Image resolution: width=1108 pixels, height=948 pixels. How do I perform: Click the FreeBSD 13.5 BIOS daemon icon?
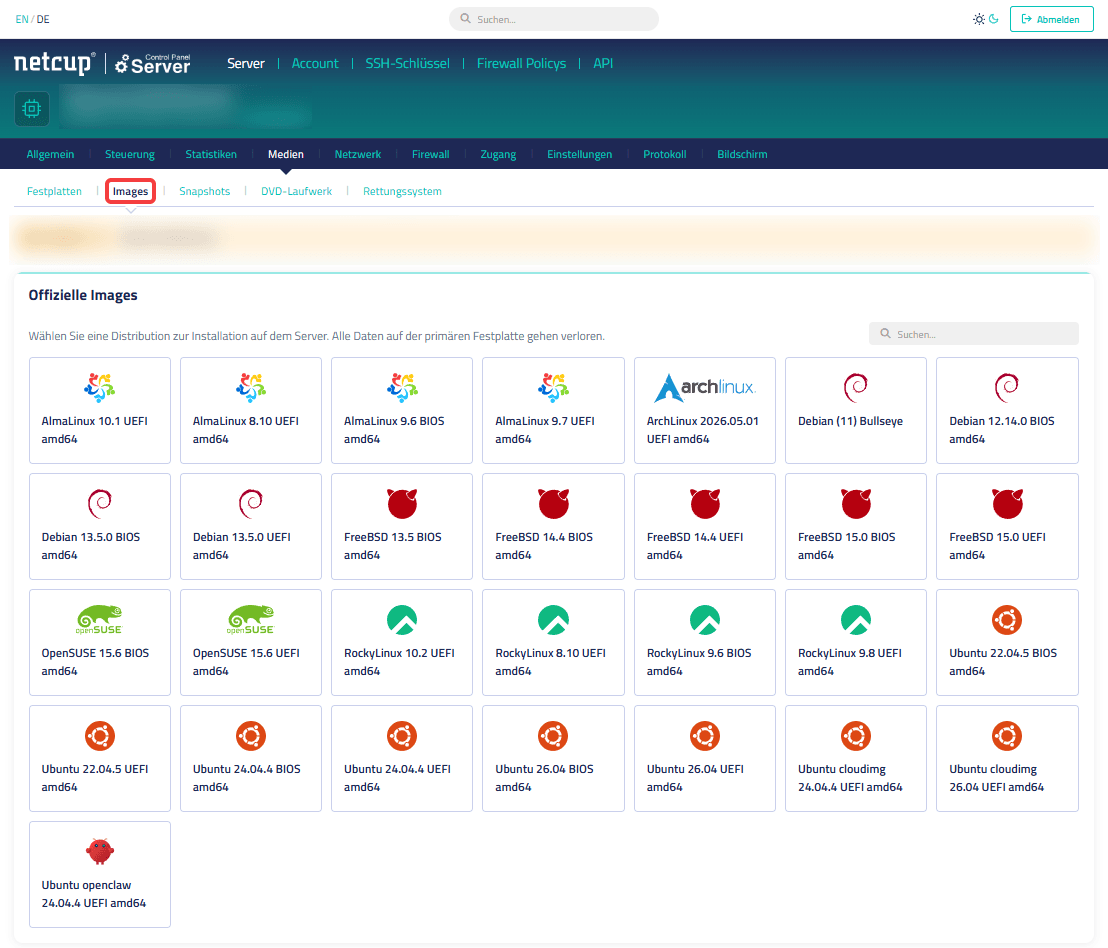[x=402, y=503]
